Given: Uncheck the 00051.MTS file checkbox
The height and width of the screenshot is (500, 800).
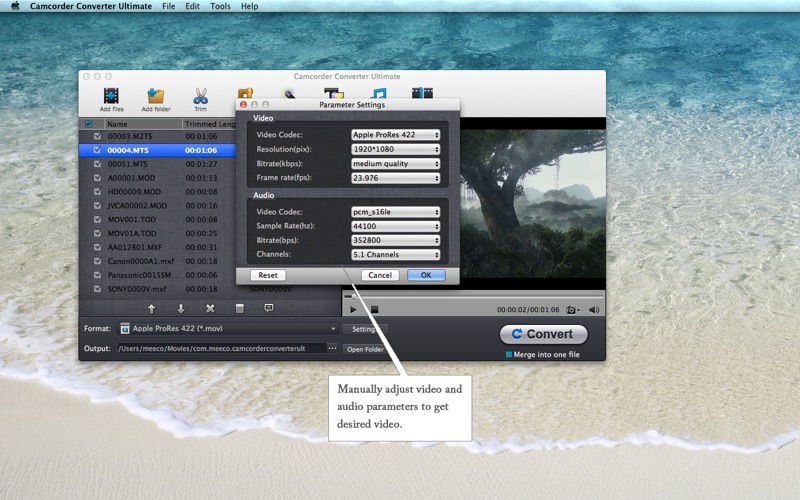Looking at the screenshot, I should [97, 164].
